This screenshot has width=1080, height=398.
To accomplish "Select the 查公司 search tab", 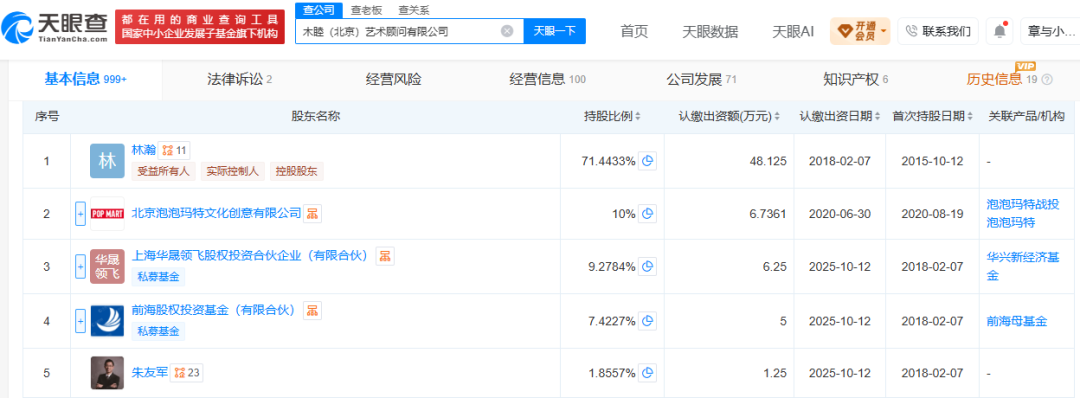I will (x=319, y=10).
